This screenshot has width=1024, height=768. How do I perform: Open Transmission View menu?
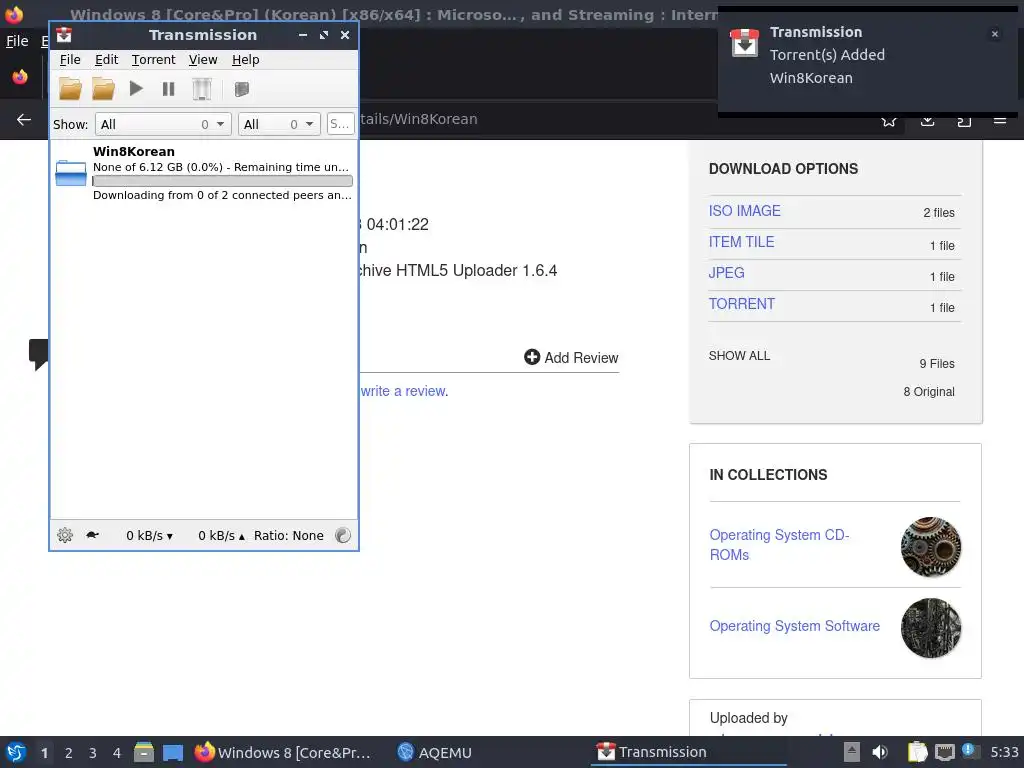(203, 59)
